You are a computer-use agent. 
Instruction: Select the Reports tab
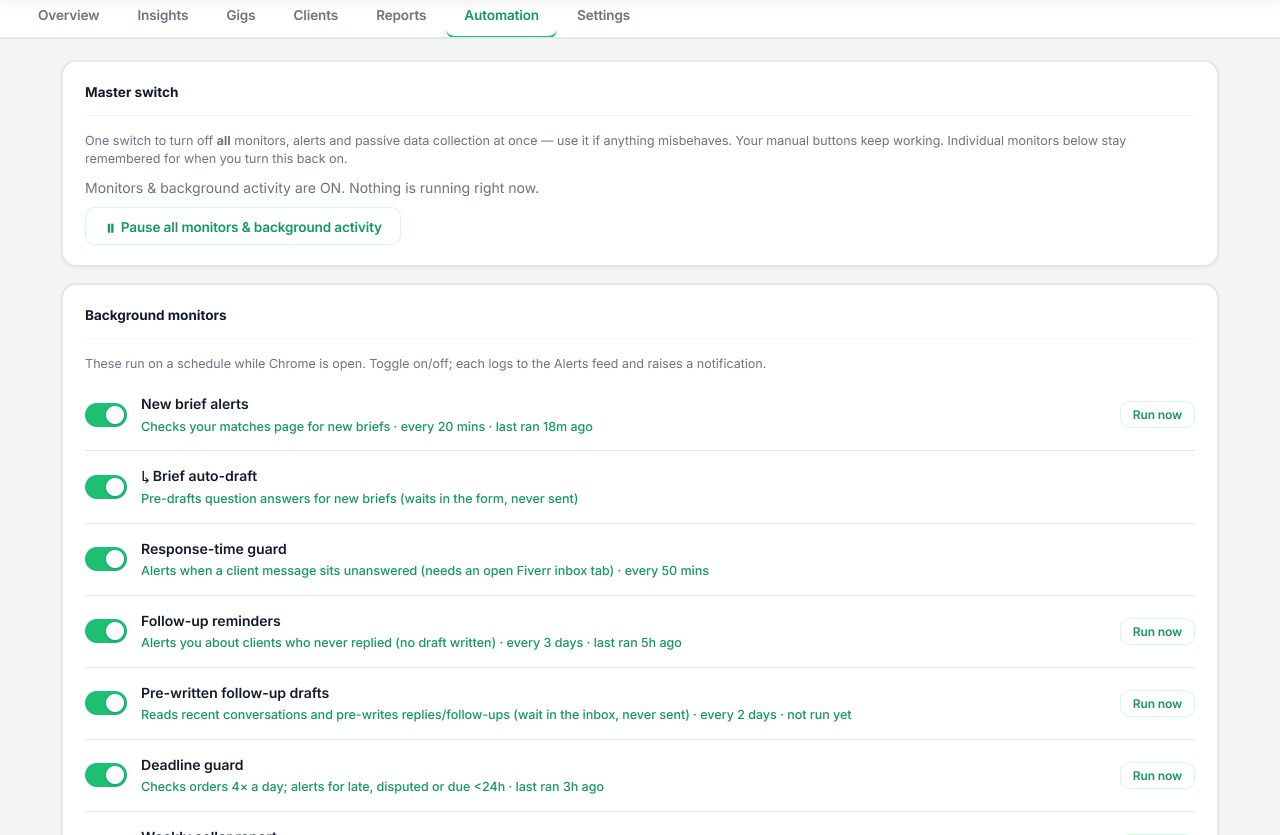pos(401,16)
